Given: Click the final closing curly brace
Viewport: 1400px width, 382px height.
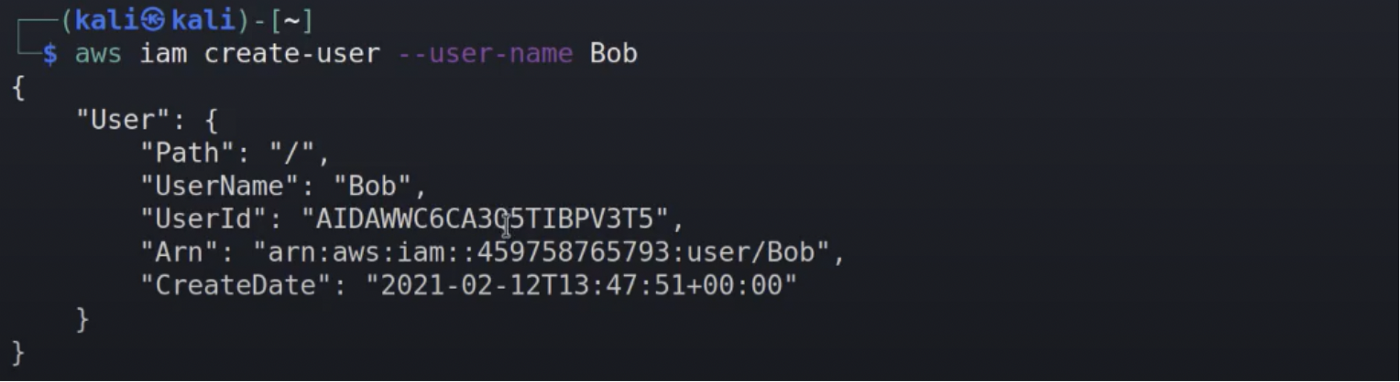Looking at the screenshot, I should [17, 352].
